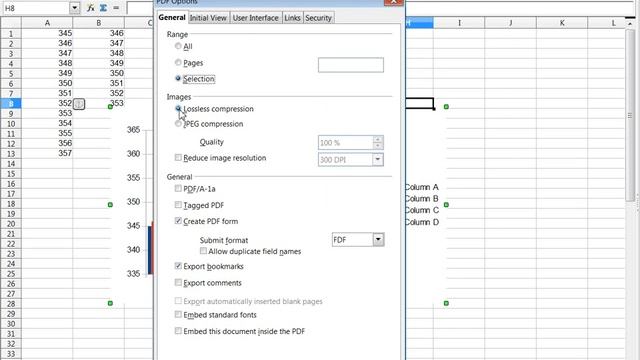The height and width of the screenshot is (360, 640).
Task: Select column K header
Action: (562, 23)
